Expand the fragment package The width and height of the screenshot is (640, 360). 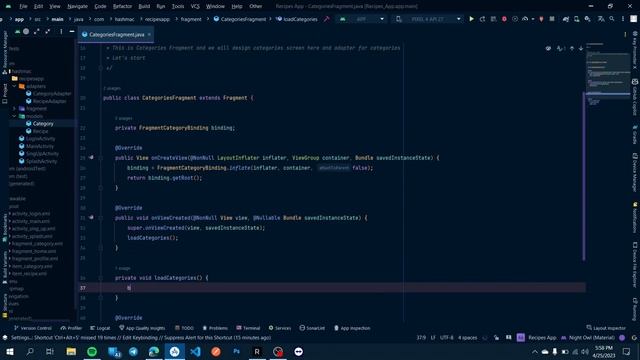14,109
